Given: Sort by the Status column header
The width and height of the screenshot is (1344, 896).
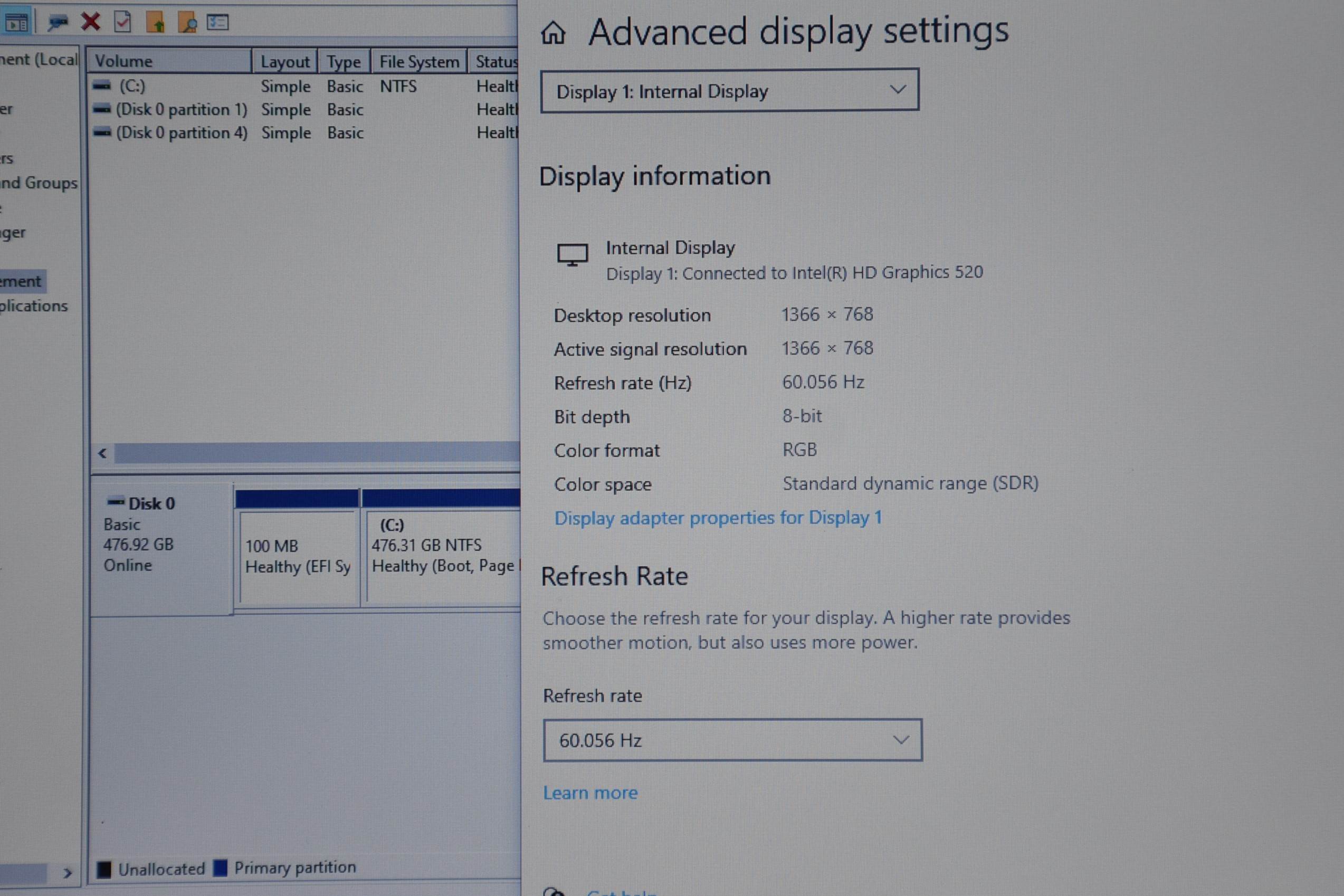Looking at the screenshot, I should pyautogui.click(x=494, y=61).
